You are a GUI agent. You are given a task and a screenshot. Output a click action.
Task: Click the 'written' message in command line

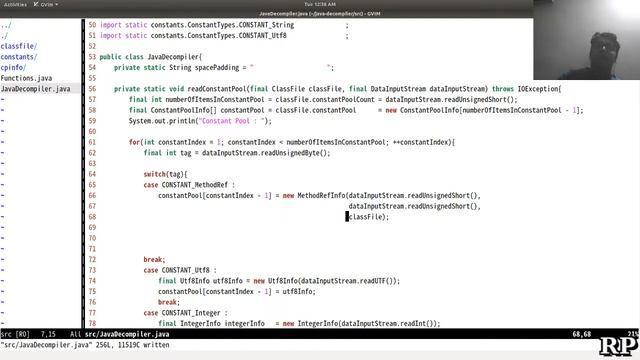pyautogui.click(x=156, y=345)
